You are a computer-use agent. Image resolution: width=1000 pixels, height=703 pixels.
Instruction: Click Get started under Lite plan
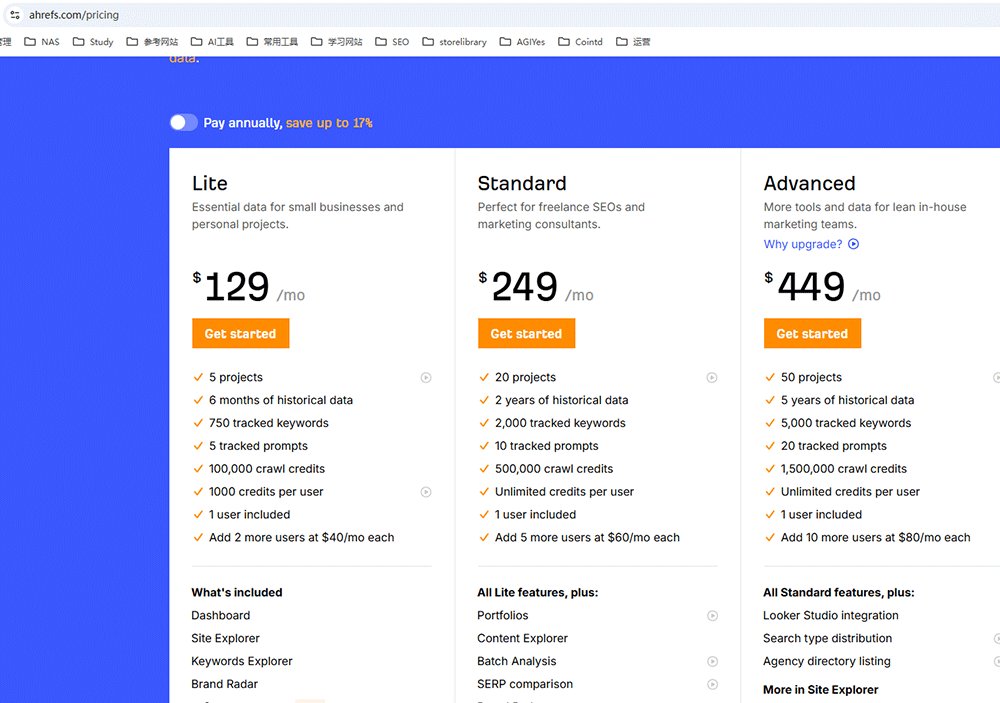240,333
